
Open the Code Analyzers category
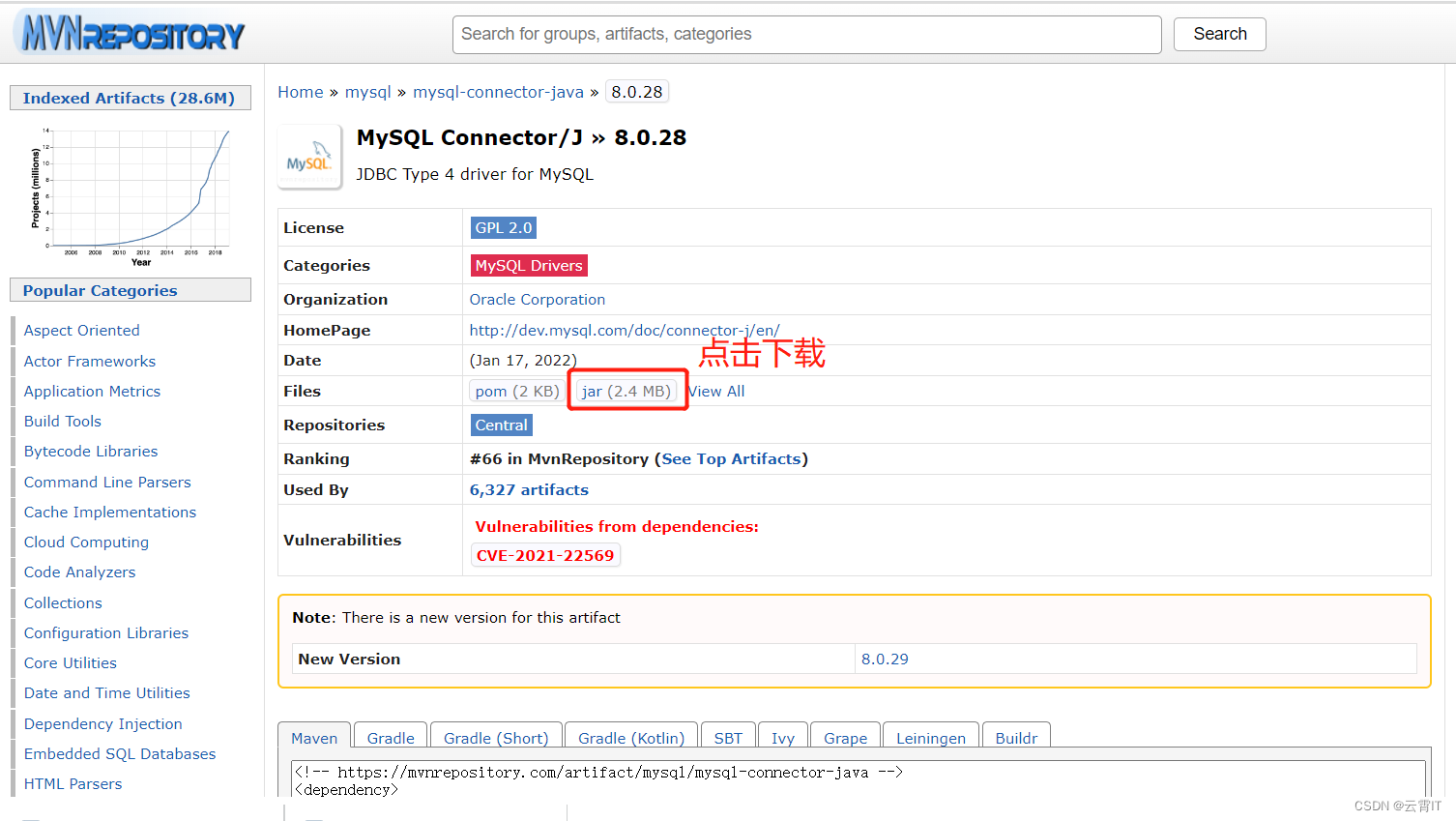point(80,572)
